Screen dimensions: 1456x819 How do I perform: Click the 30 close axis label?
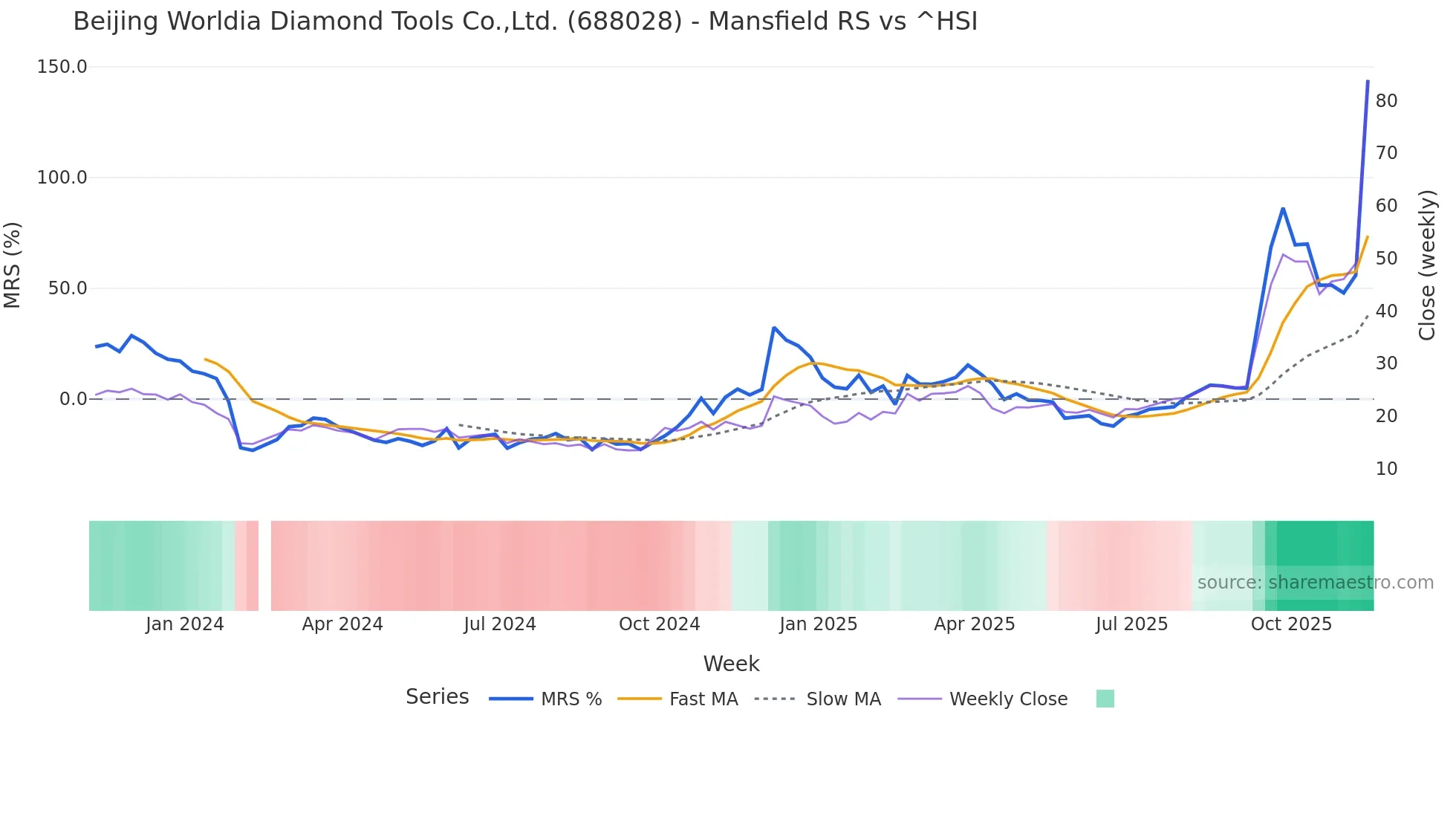(x=1387, y=363)
